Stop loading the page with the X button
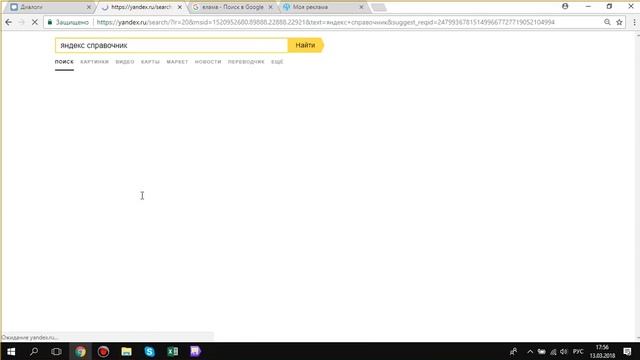Viewport: 640px width, 360px height. (x=35, y=22)
